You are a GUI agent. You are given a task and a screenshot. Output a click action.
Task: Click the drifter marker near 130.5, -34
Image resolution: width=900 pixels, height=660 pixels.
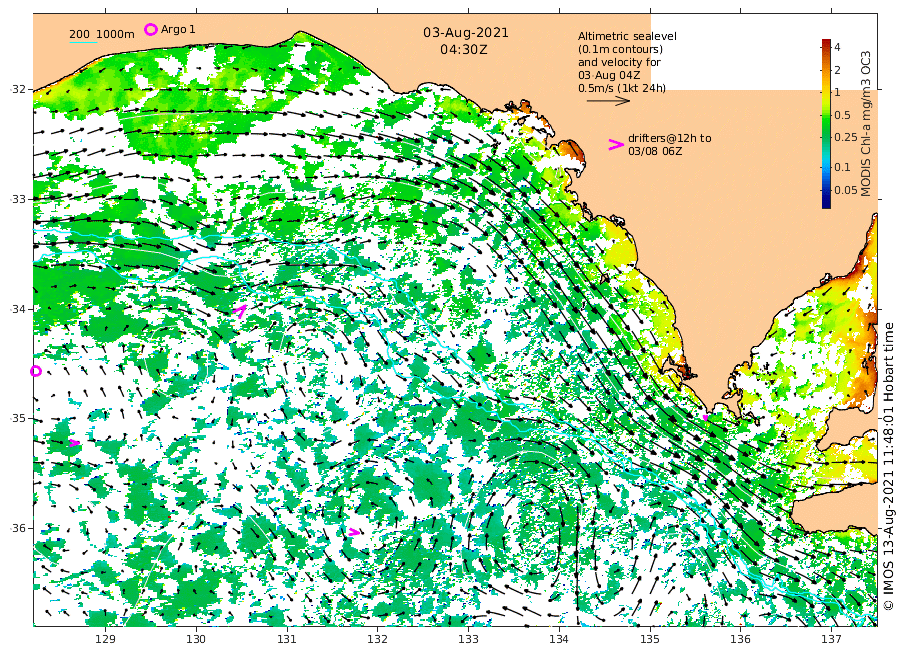(240, 311)
